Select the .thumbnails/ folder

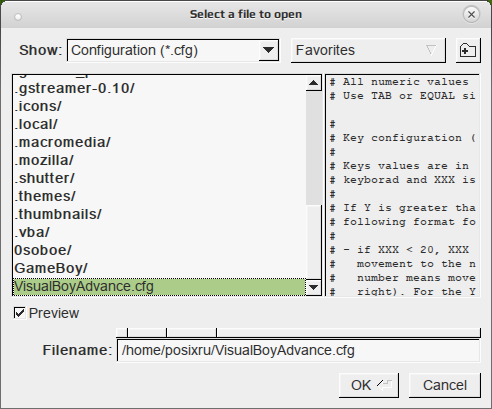point(159,214)
